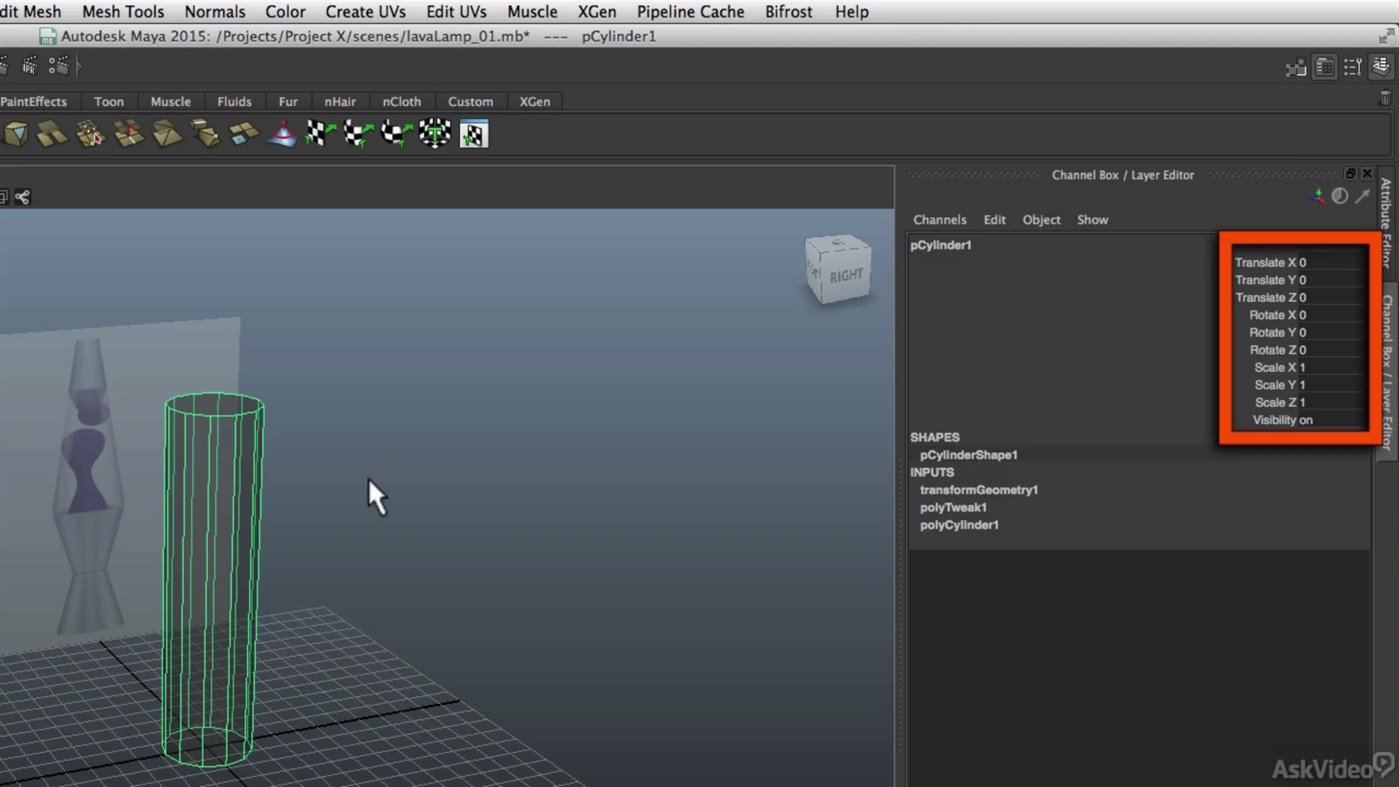Click the cylindrical mapping checker shelf icon
Screen dimensions: 1399x787
click(x=358, y=133)
